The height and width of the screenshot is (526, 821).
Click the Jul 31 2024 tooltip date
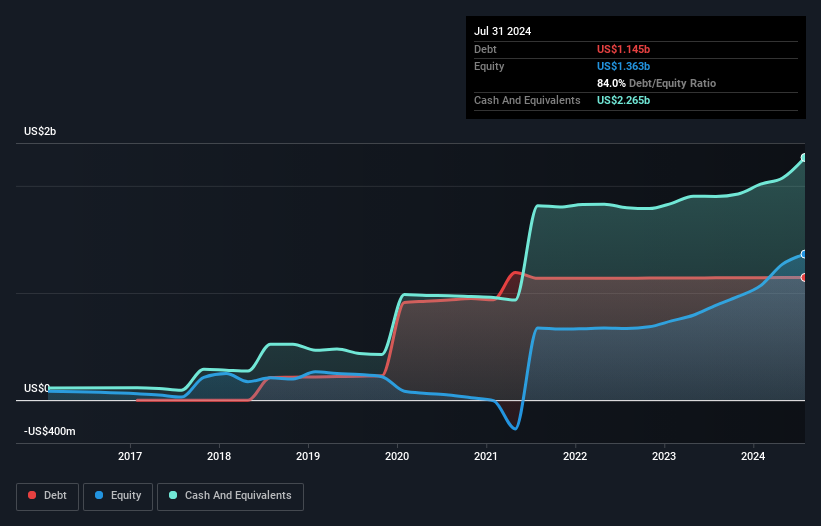[503, 31]
